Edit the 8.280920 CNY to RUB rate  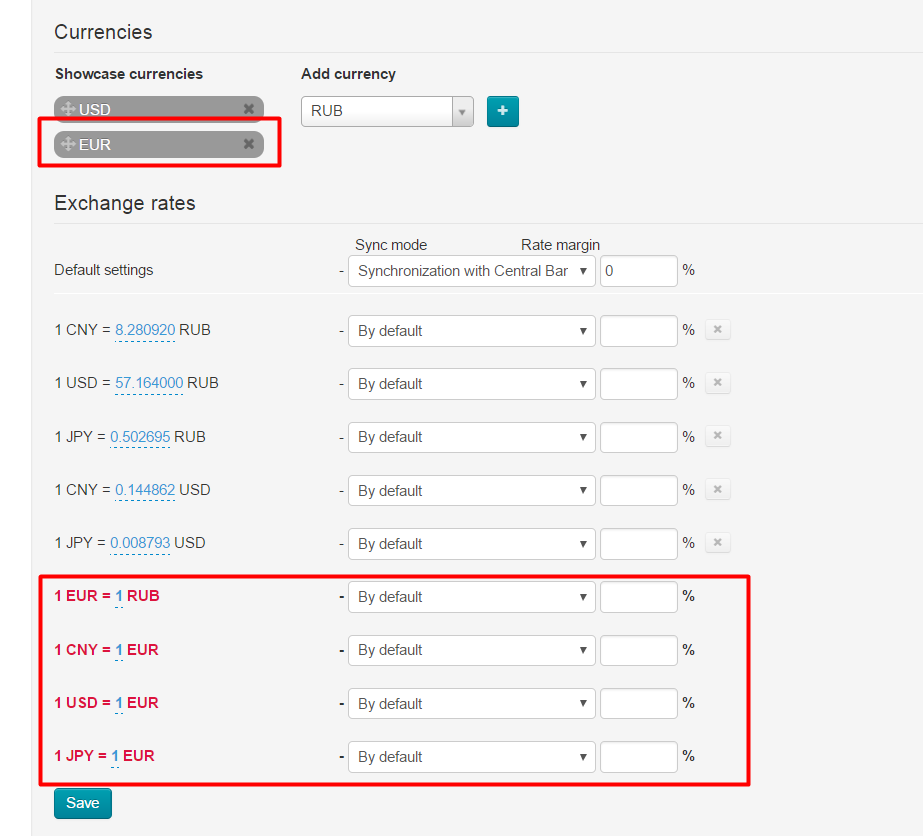145,330
